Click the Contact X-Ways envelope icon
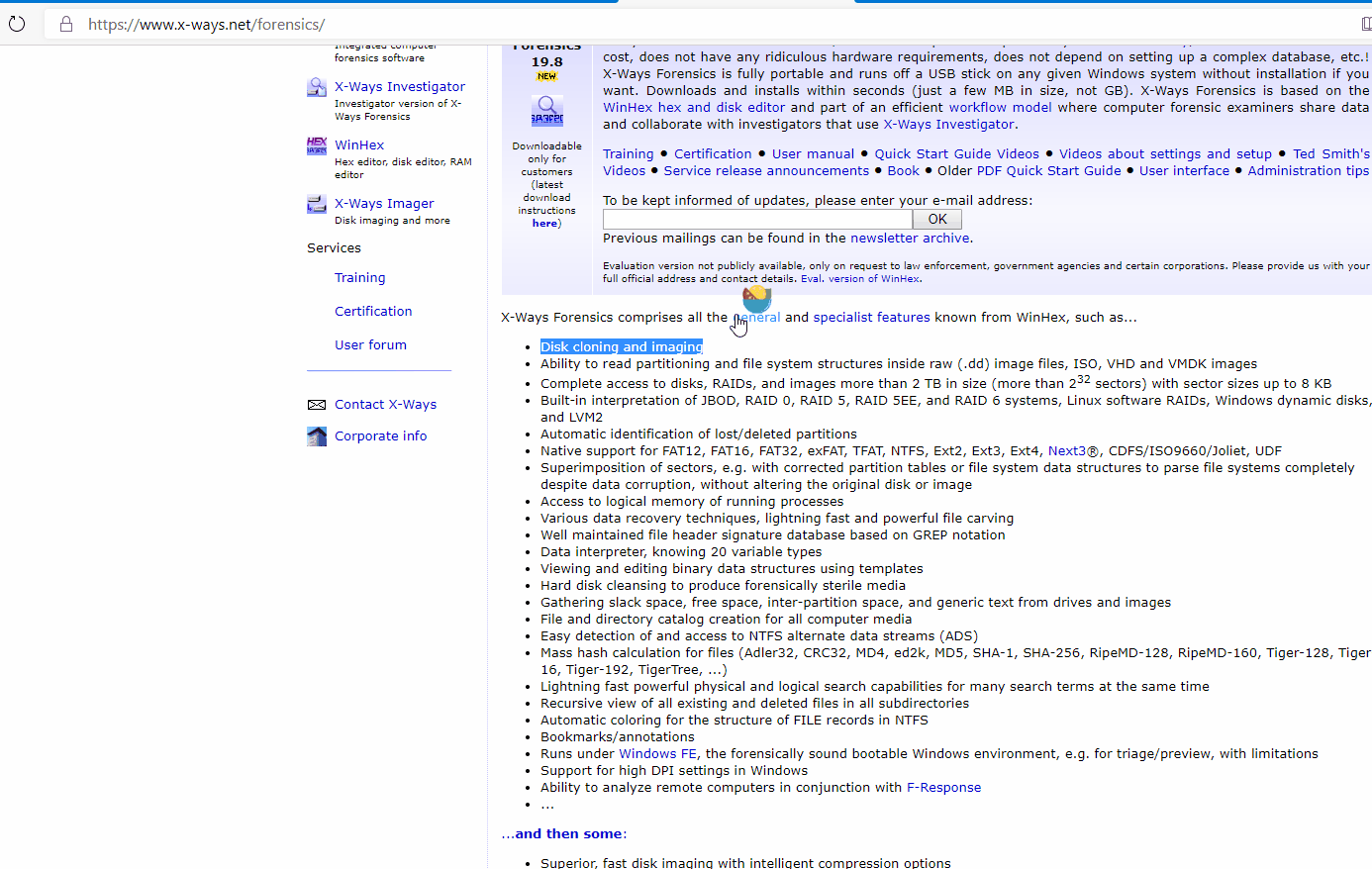The width and height of the screenshot is (1372, 869). point(317,405)
